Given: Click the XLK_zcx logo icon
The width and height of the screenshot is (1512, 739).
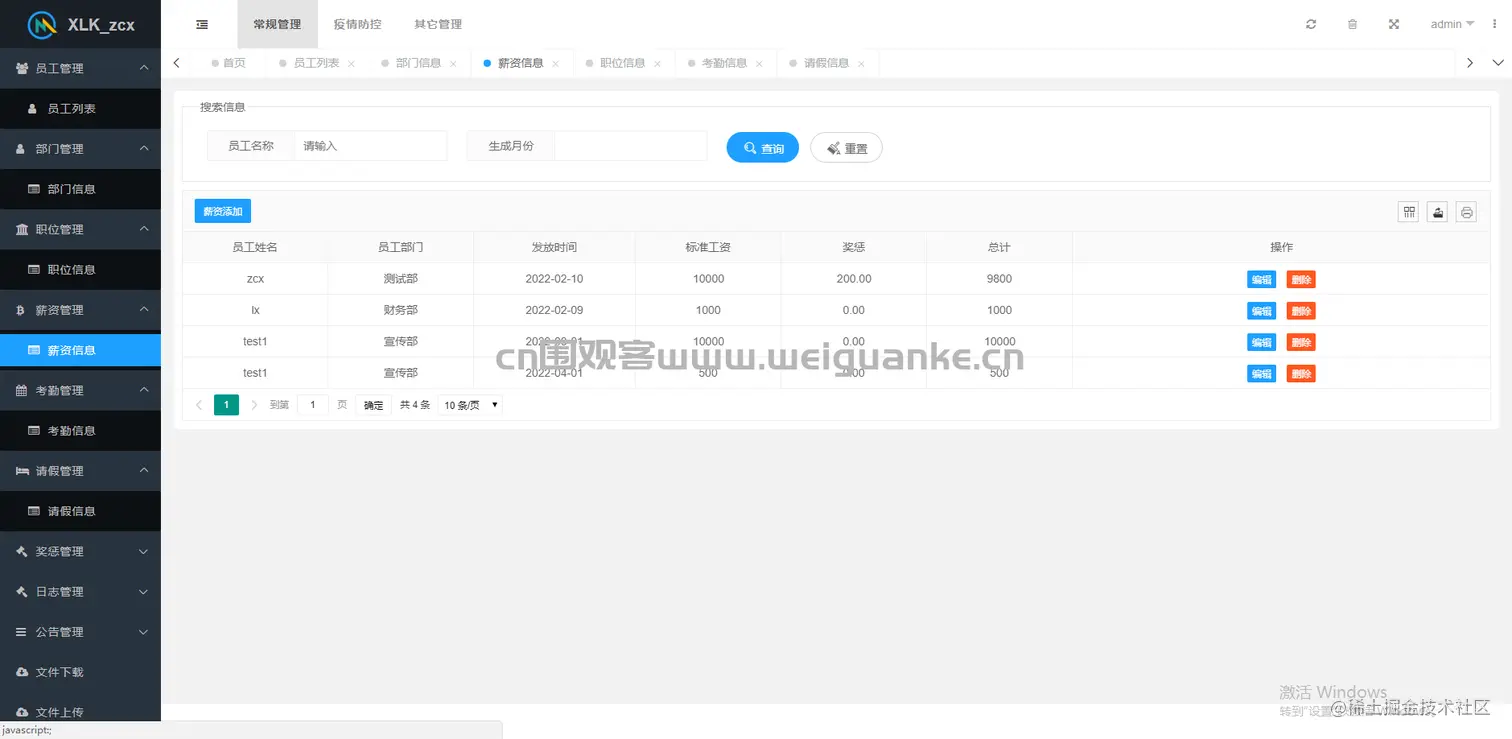Looking at the screenshot, I should [41, 24].
